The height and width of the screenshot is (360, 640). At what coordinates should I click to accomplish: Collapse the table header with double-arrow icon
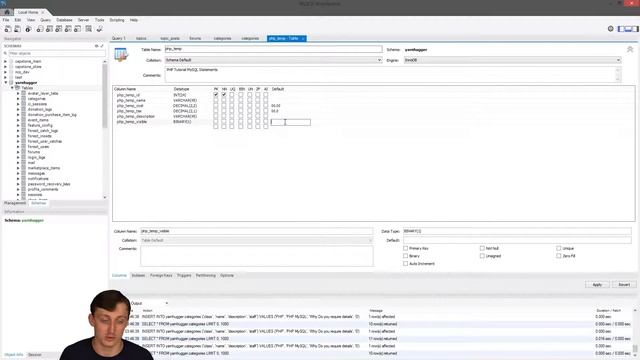tap(630, 49)
